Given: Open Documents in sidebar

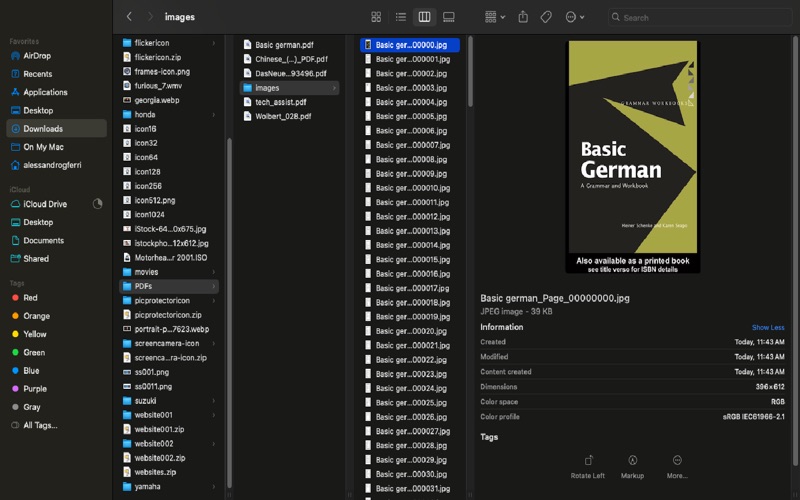Looking at the screenshot, I should point(56,240).
